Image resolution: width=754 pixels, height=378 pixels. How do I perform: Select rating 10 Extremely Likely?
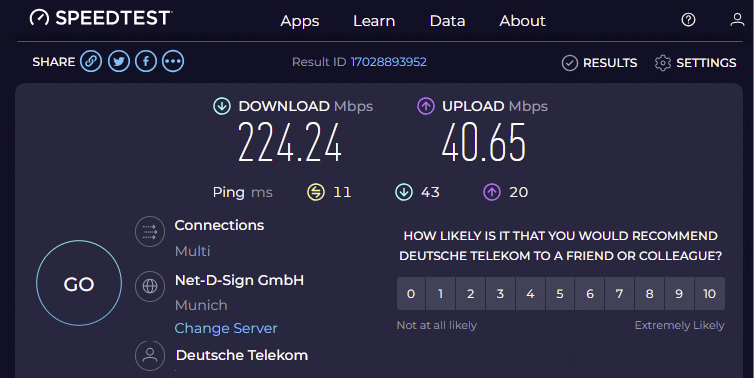pos(709,293)
